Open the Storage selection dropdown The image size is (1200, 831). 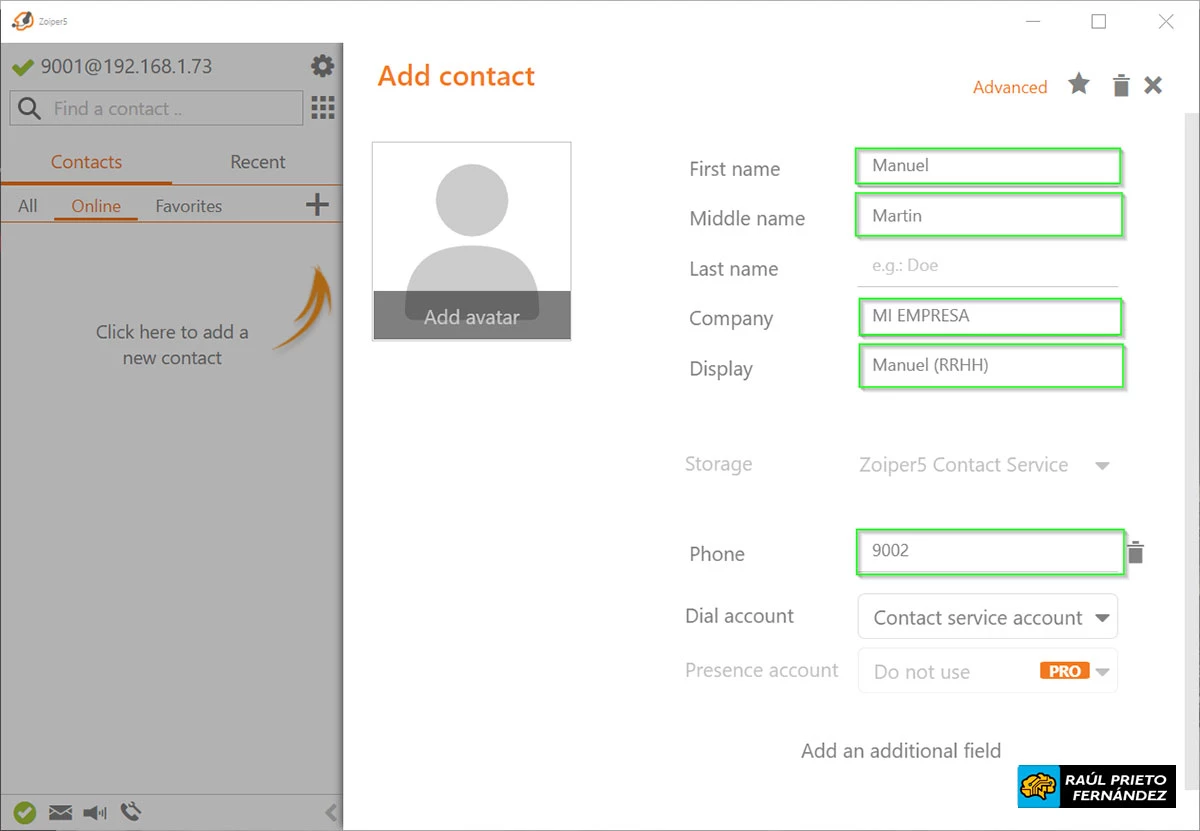click(1102, 465)
